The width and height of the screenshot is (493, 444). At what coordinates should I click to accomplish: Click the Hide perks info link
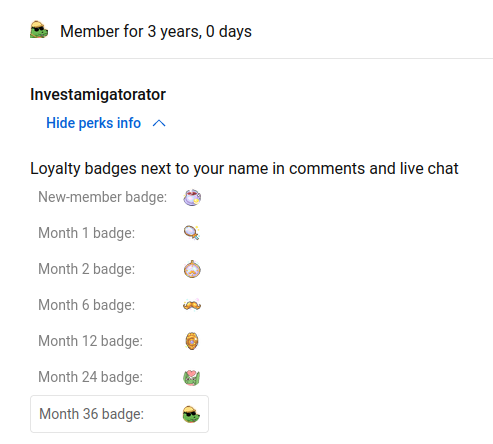[94, 123]
